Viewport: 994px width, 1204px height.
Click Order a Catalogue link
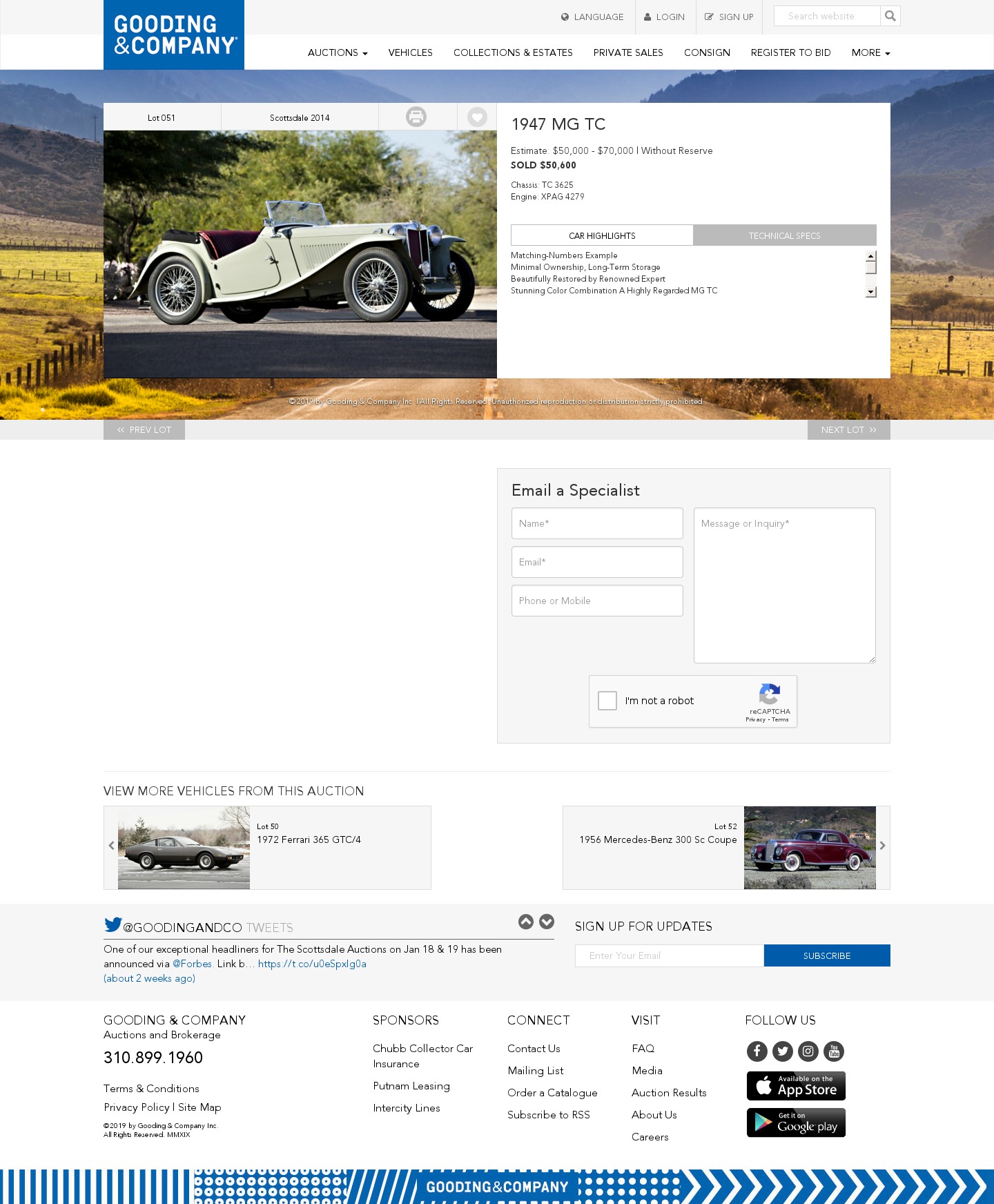click(552, 1093)
